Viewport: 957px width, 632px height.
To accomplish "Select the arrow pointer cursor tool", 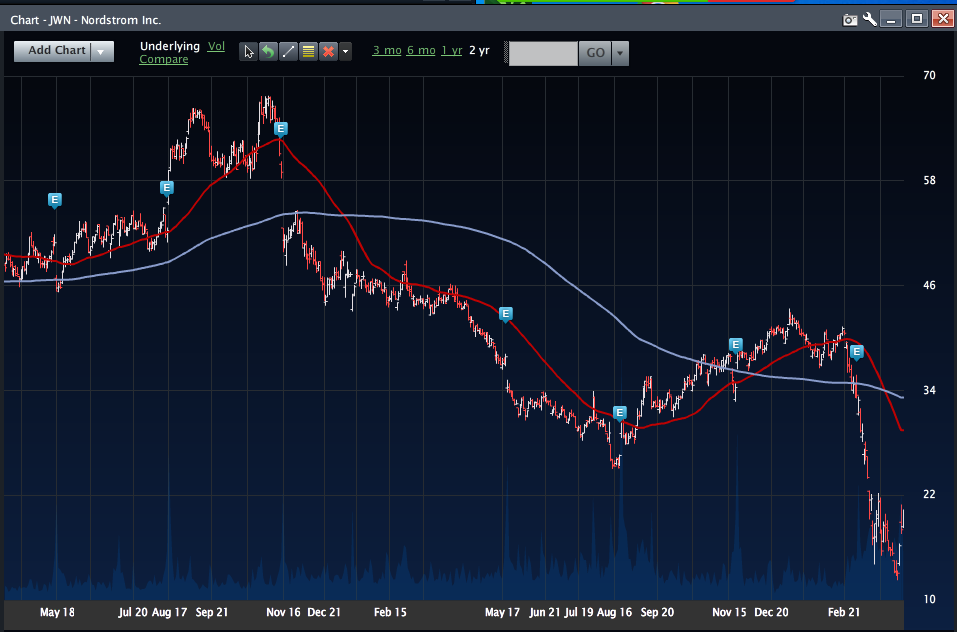I will tap(249, 52).
